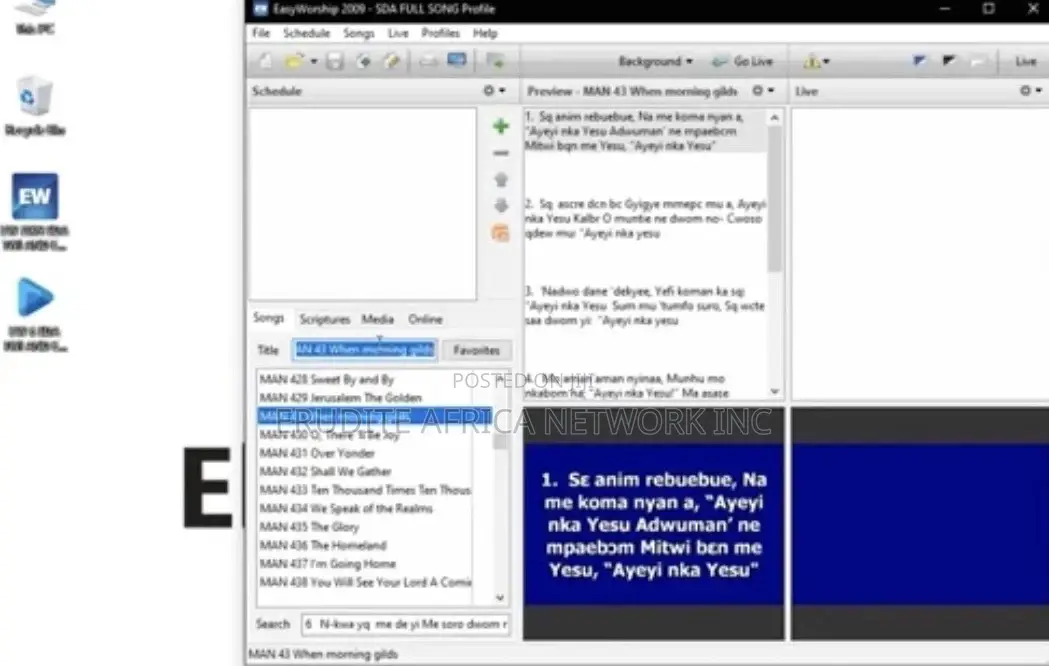This screenshot has height=666, width=1049.
Task: Toggle the Live output button
Action: point(1026,62)
